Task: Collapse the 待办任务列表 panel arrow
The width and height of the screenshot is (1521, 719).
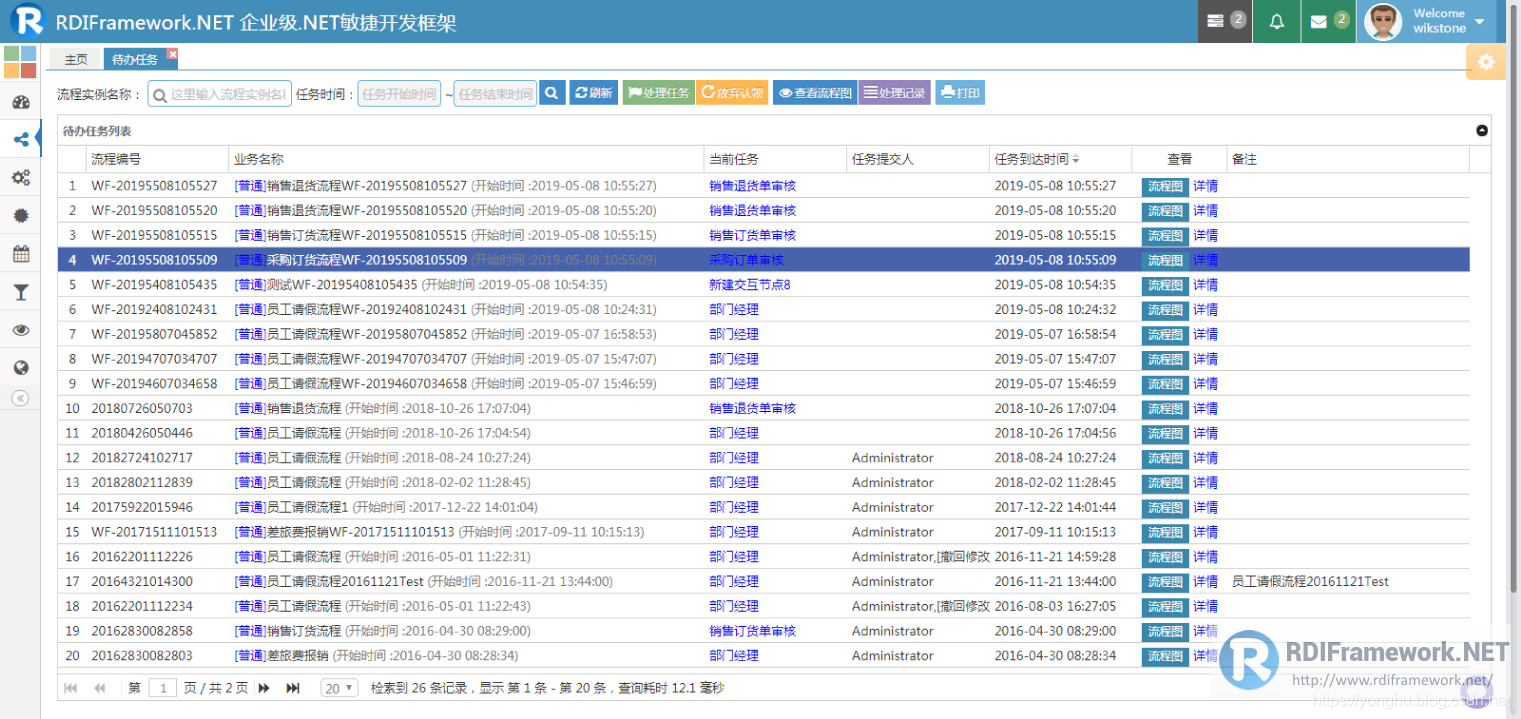Action: (1482, 130)
